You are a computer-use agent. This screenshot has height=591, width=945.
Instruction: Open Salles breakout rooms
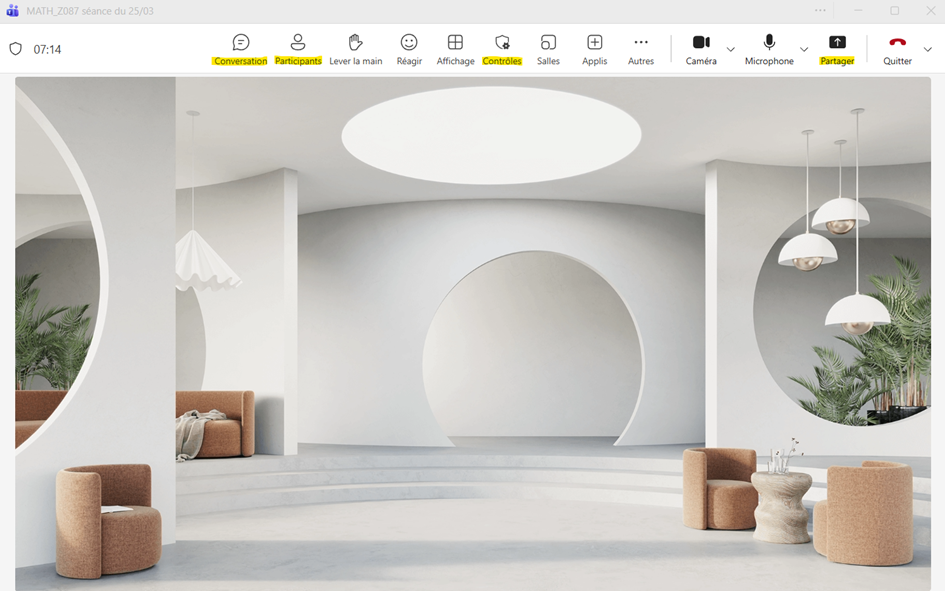pyautogui.click(x=548, y=49)
